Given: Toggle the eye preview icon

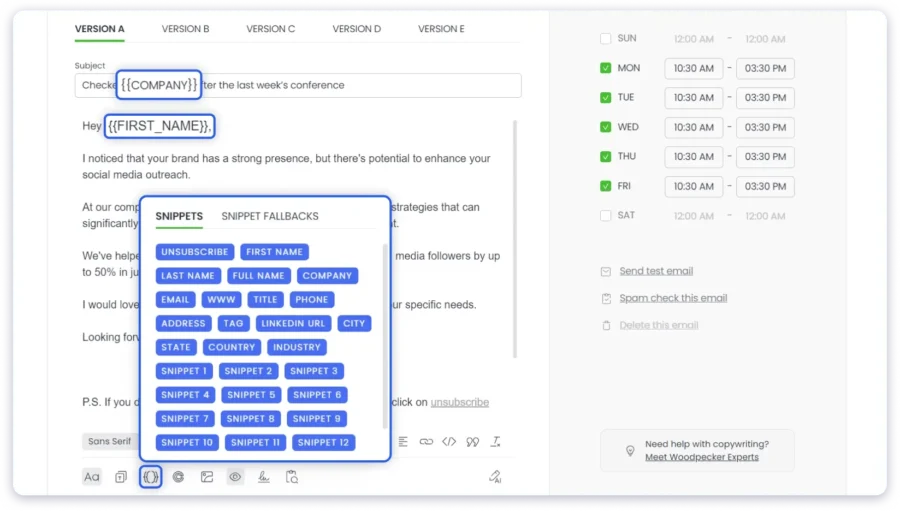Looking at the screenshot, I should (x=235, y=477).
